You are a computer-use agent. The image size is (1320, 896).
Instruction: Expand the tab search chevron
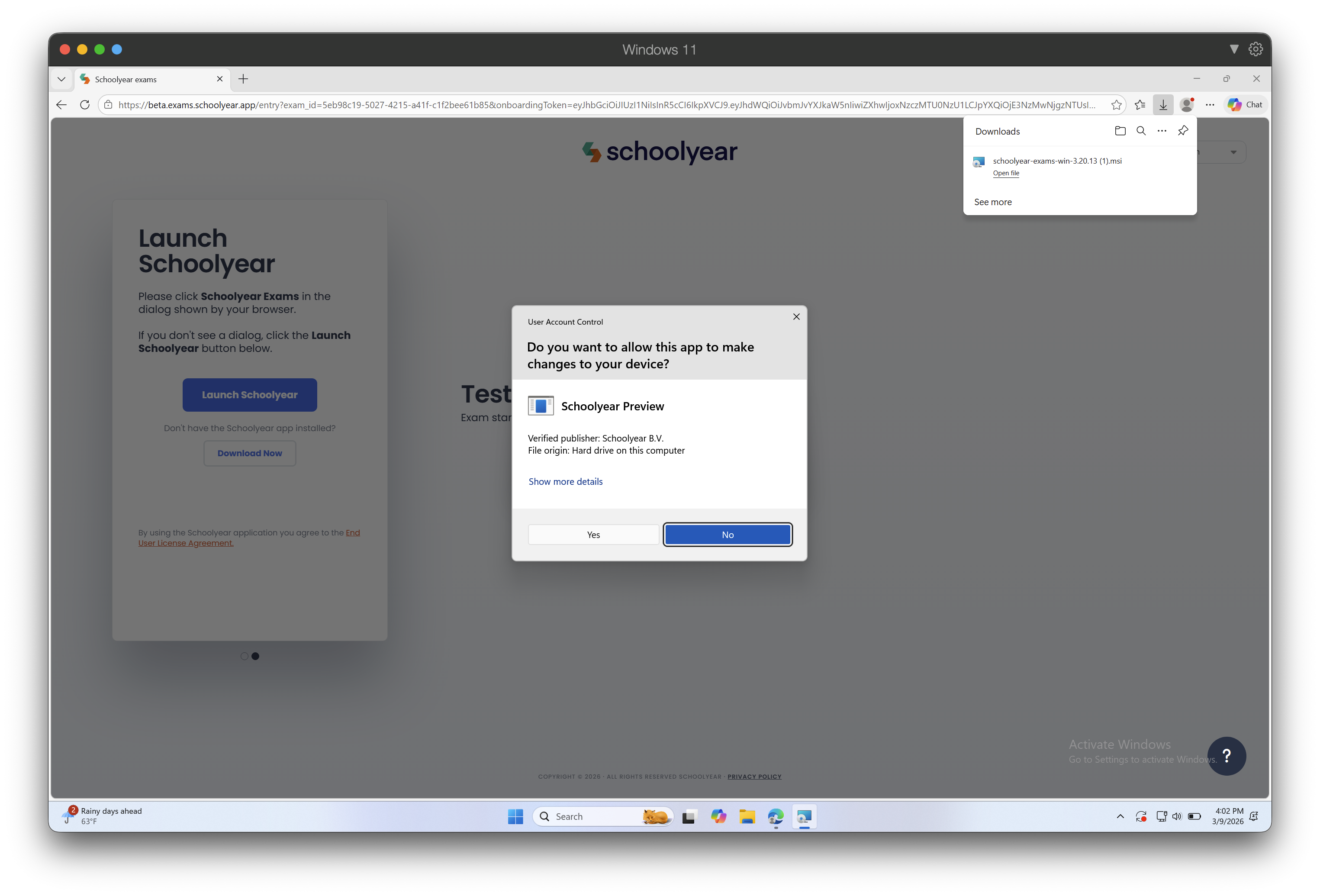(x=61, y=80)
